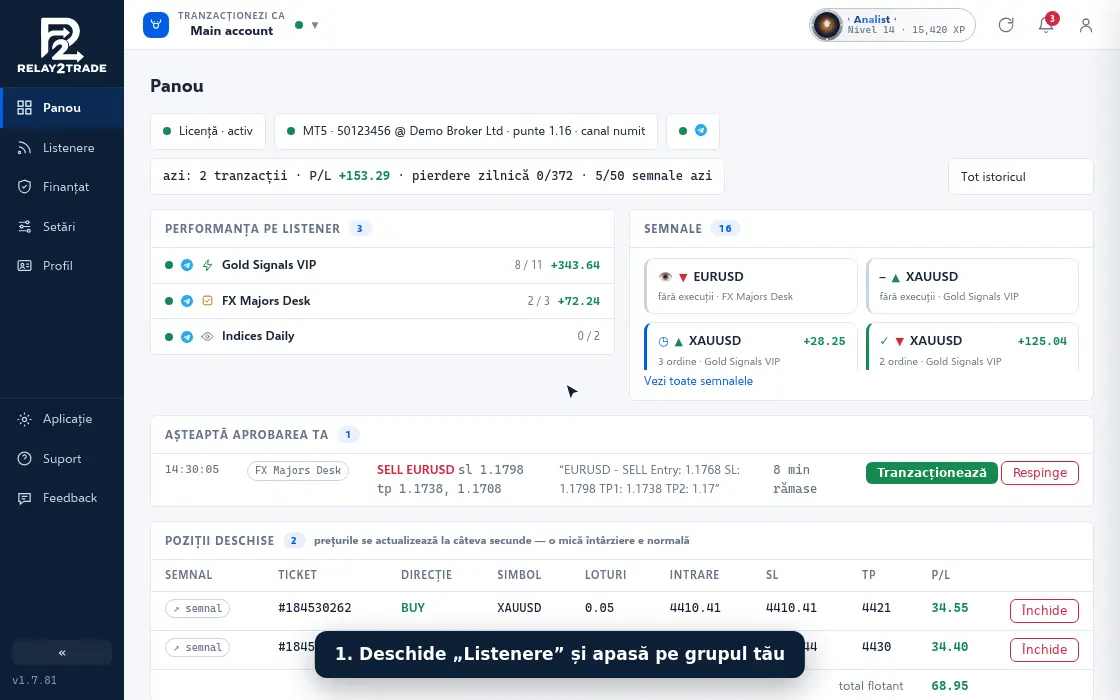
Task: Click the eye icon on Indices Daily row
Action: 207,336
